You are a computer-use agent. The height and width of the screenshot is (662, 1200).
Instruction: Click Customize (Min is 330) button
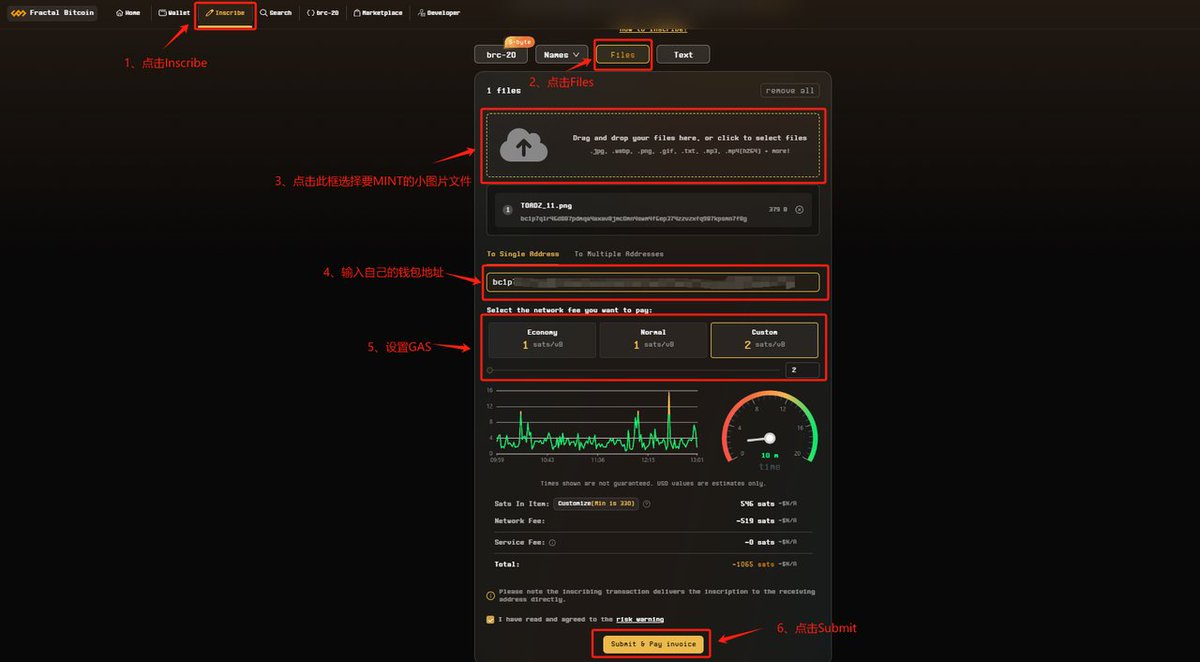point(596,504)
